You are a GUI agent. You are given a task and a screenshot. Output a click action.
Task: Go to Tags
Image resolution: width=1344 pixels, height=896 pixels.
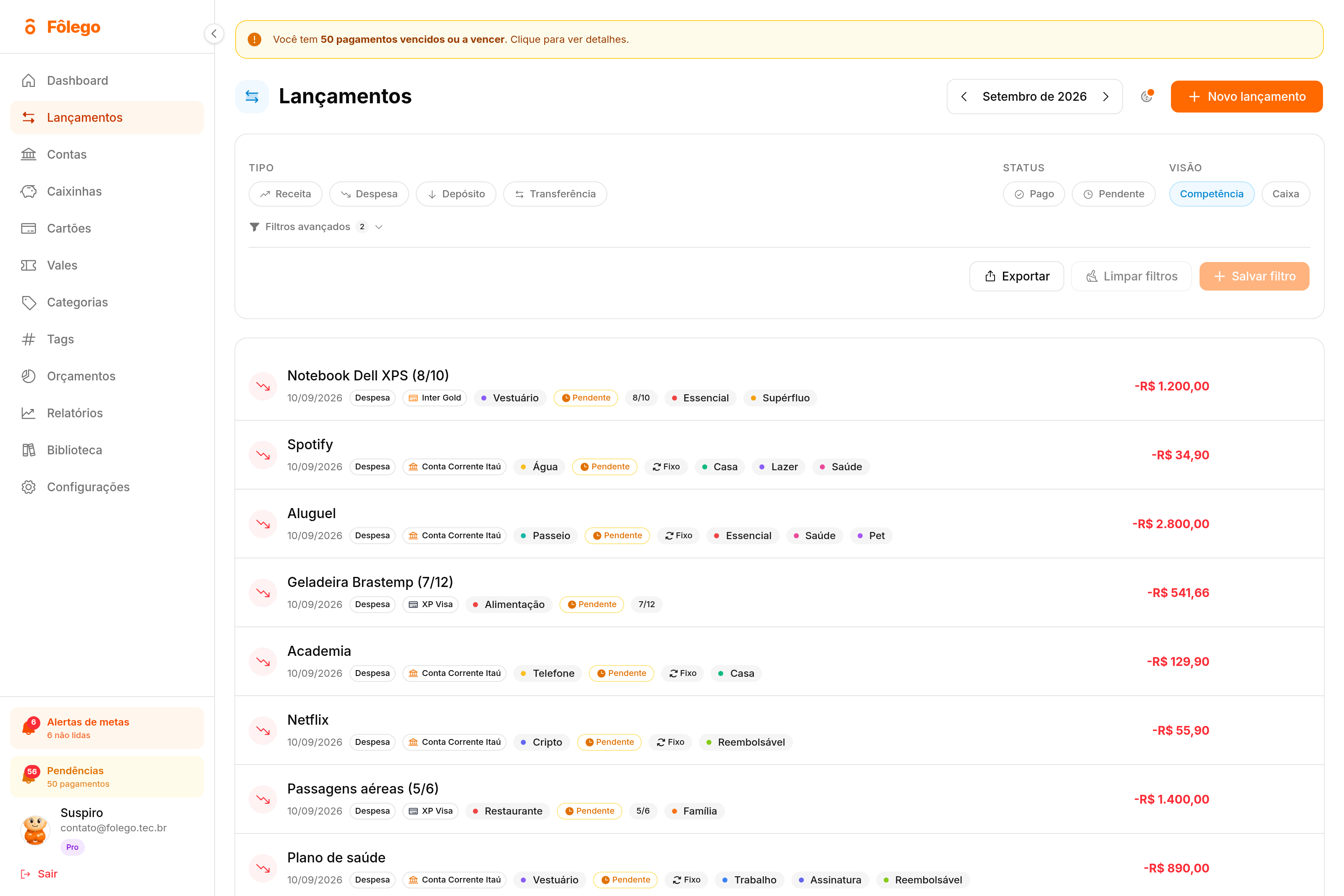tap(107, 339)
